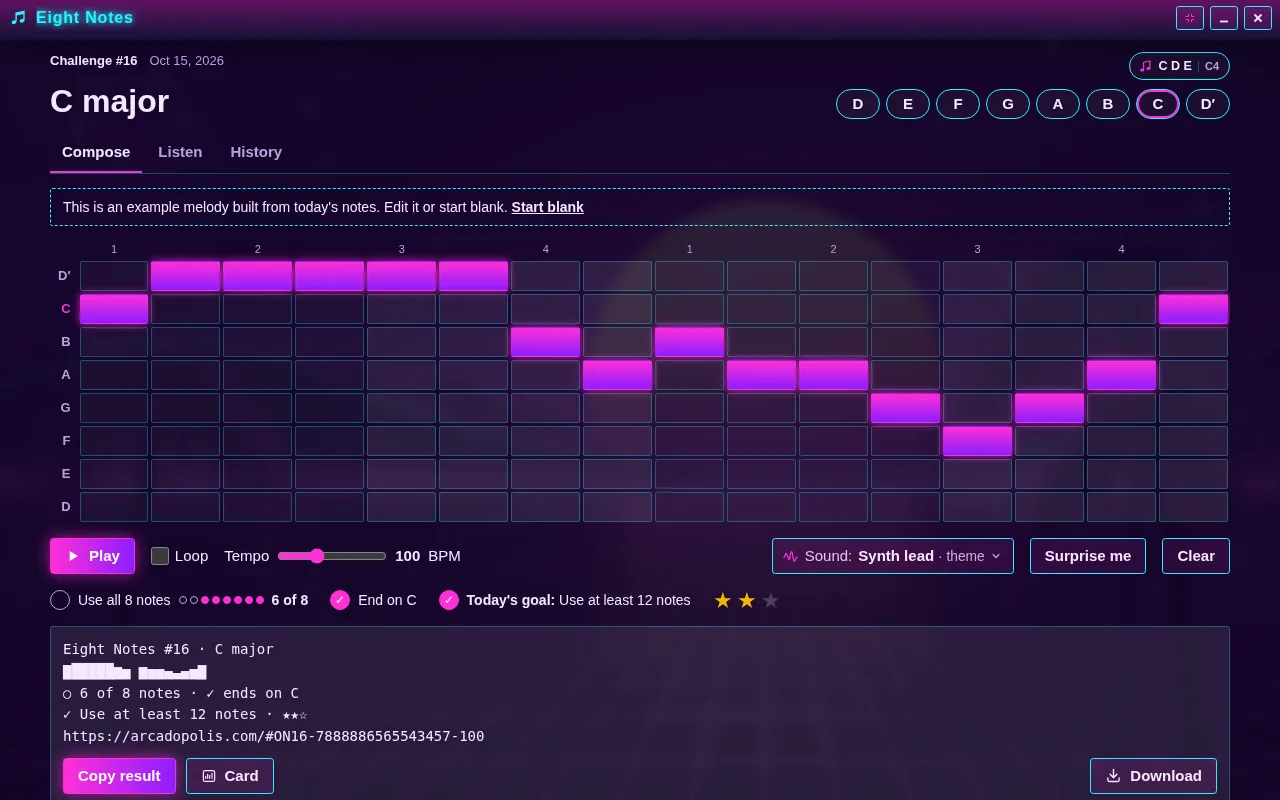The image size is (1280, 800).
Task: Preview the A note pill
Action: tap(1058, 104)
